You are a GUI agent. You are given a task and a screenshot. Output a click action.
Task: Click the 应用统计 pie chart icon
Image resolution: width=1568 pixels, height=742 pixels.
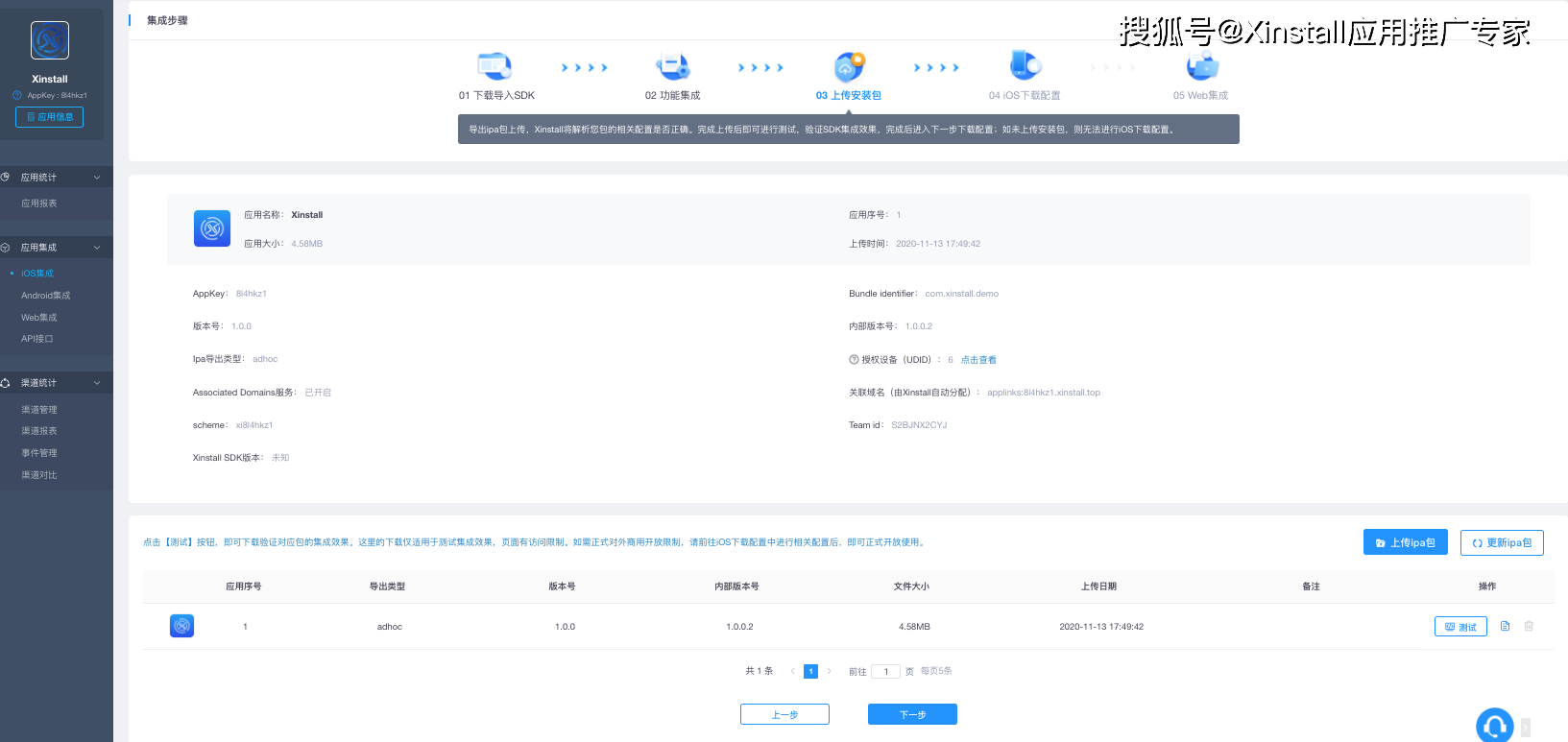coord(5,178)
